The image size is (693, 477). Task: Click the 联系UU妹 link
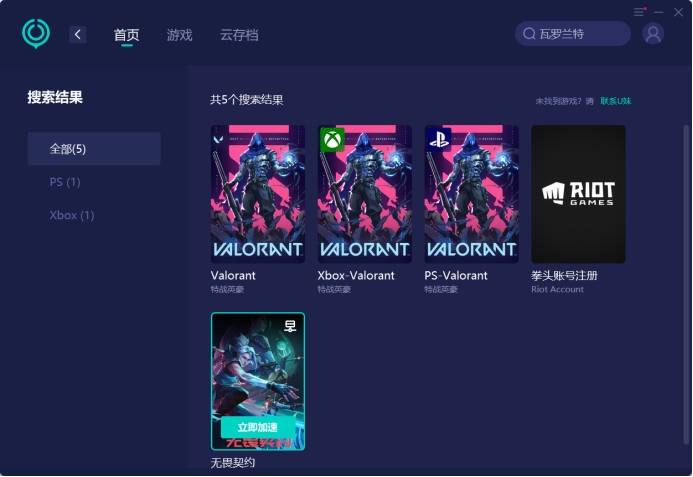pos(615,101)
